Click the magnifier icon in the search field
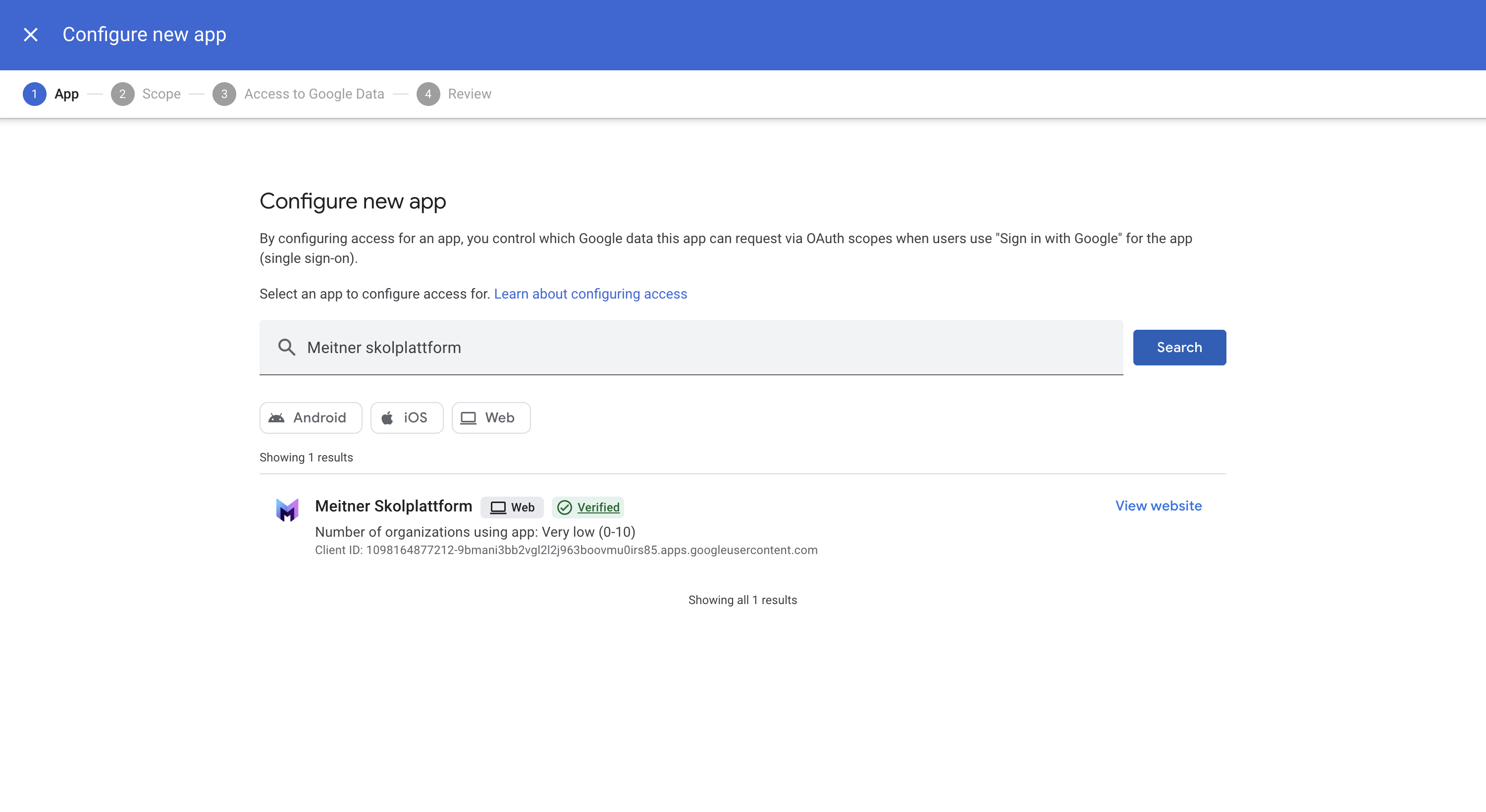Viewport: 1486px width, 812px height. pos(287,347)
